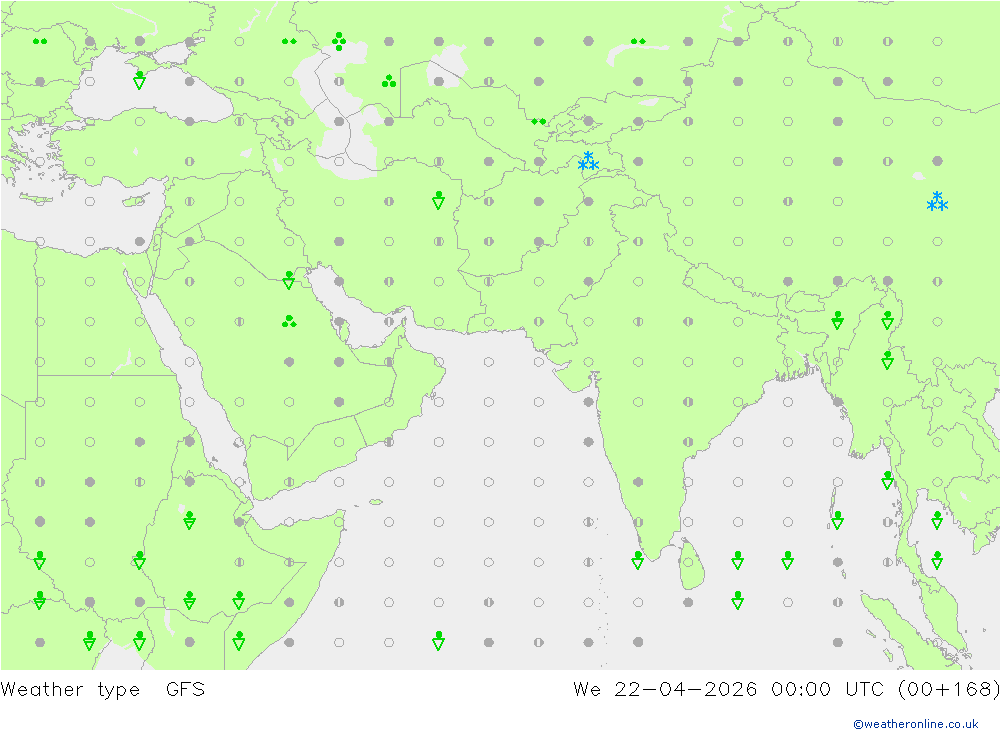Click the '00:00 UTC' time text

click(x=827, y=690)
